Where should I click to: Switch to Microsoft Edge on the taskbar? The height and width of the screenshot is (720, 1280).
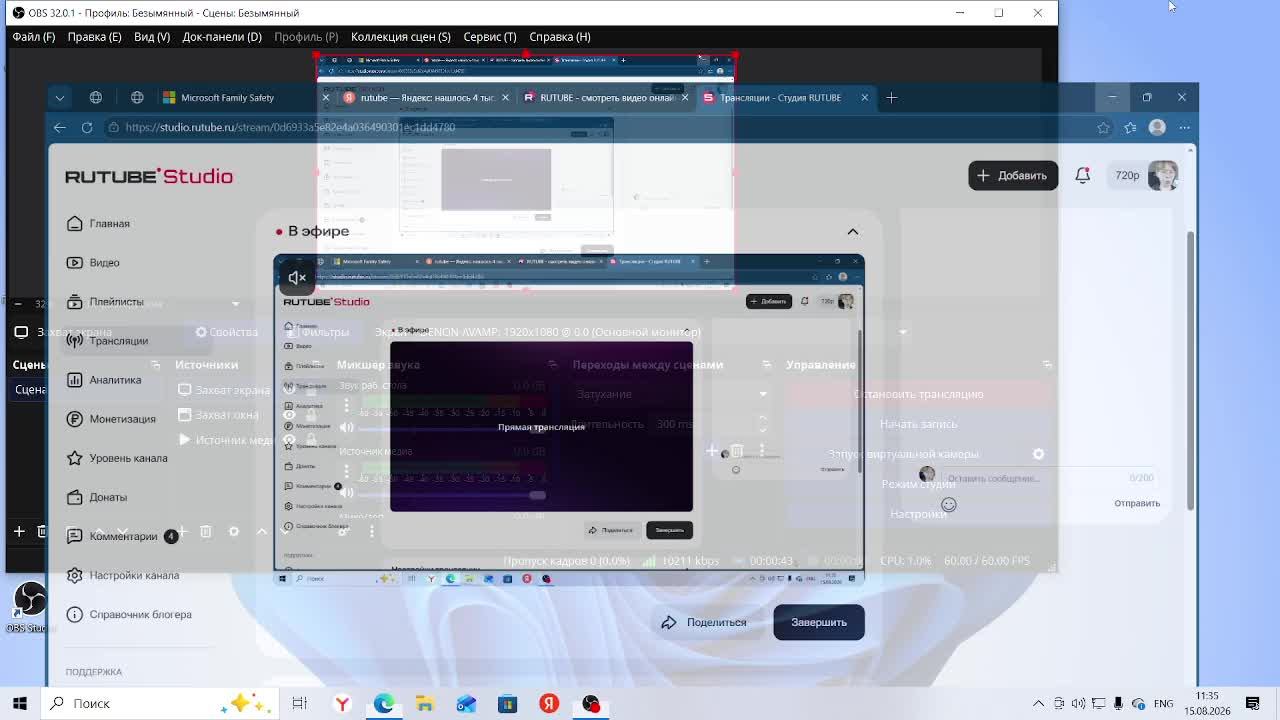[x=384, y=703]
